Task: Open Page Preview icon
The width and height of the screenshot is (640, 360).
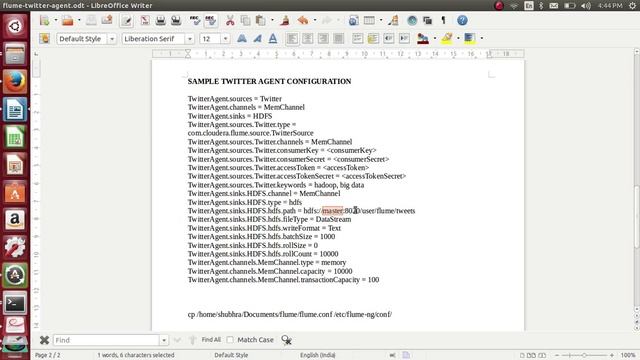Action: point(176,20)
